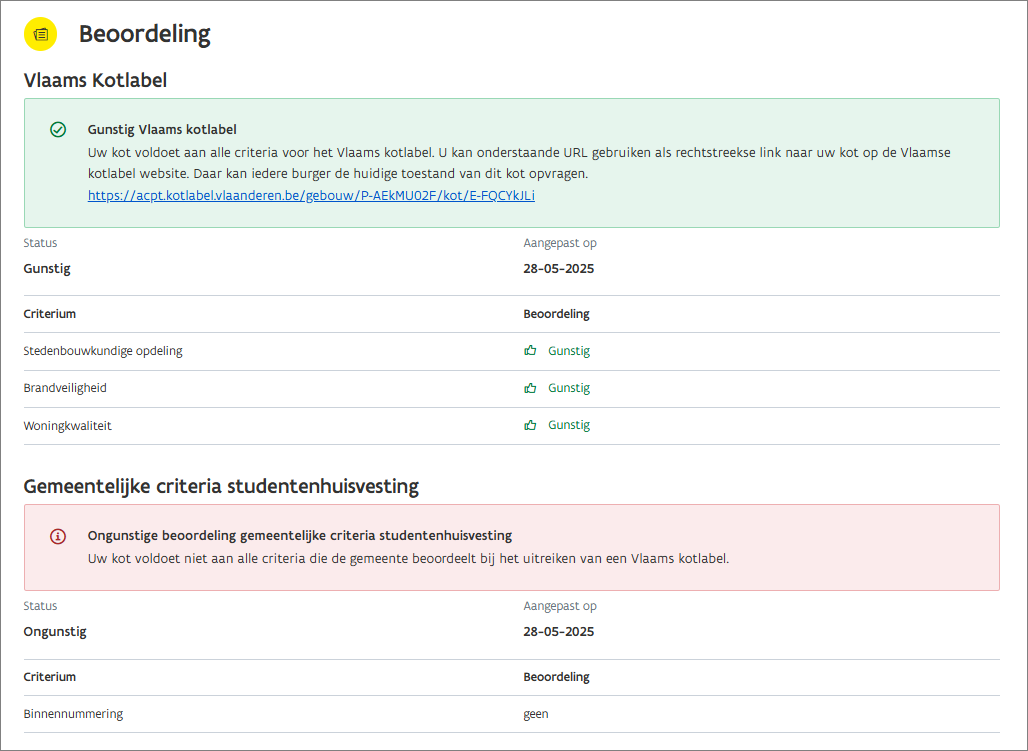Select the Woningkwaliteit thumbs-up icon
This screenshot has height=751, width=1028.
coord(530,425)
